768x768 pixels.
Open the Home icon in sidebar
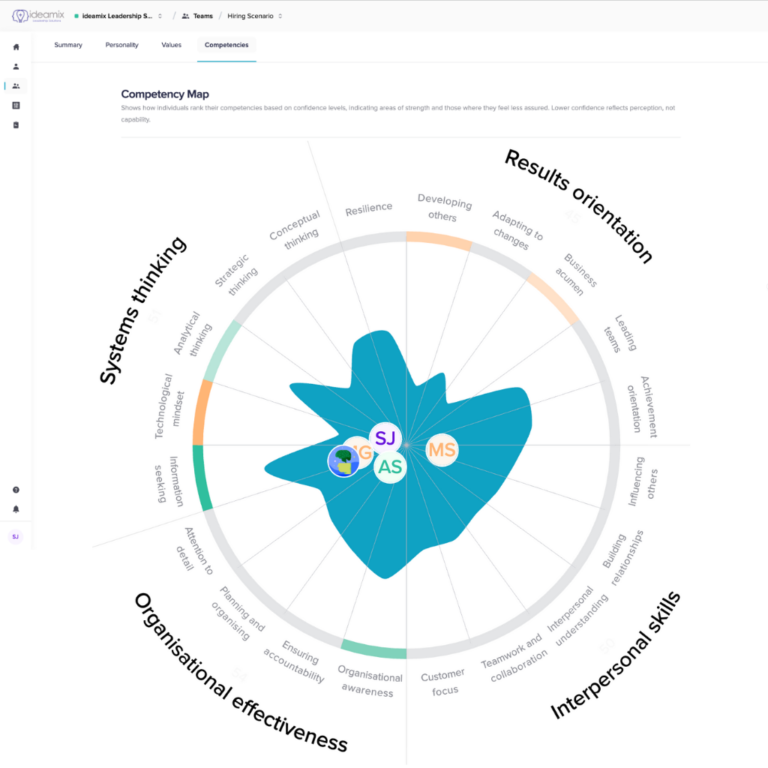(x=16, y=47)
